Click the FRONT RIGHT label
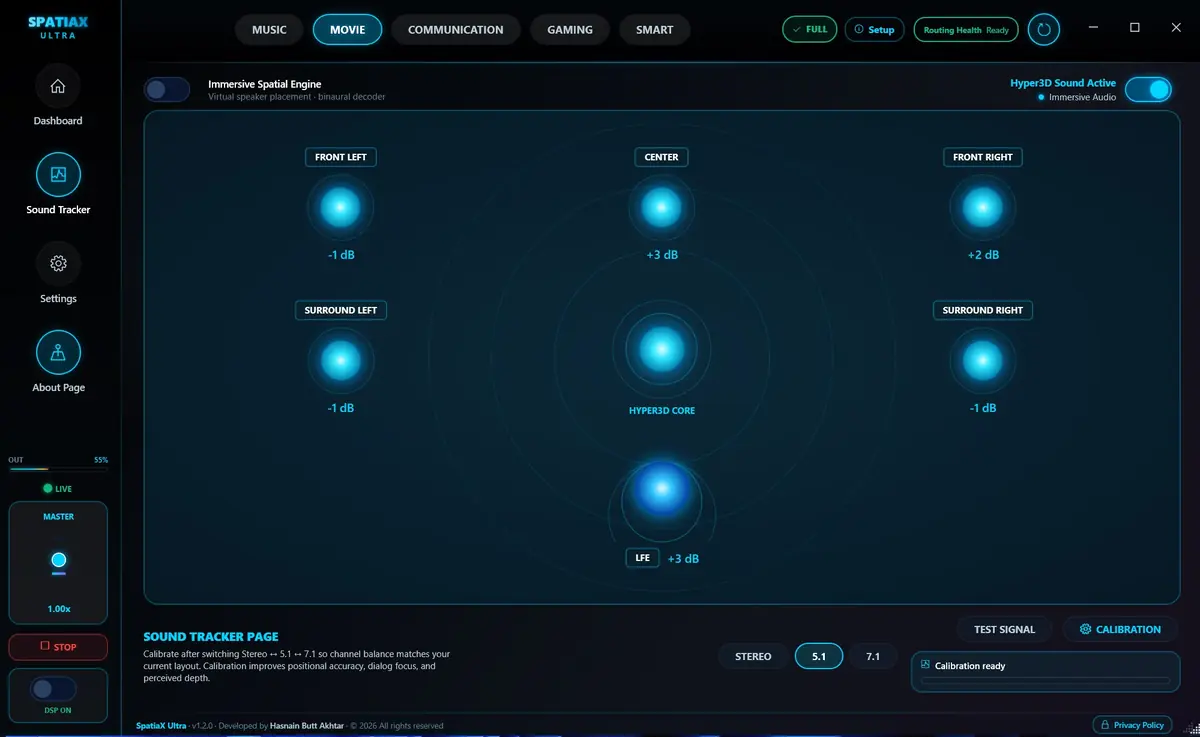The image size is (1200, 737). click(x=982, y=157)
